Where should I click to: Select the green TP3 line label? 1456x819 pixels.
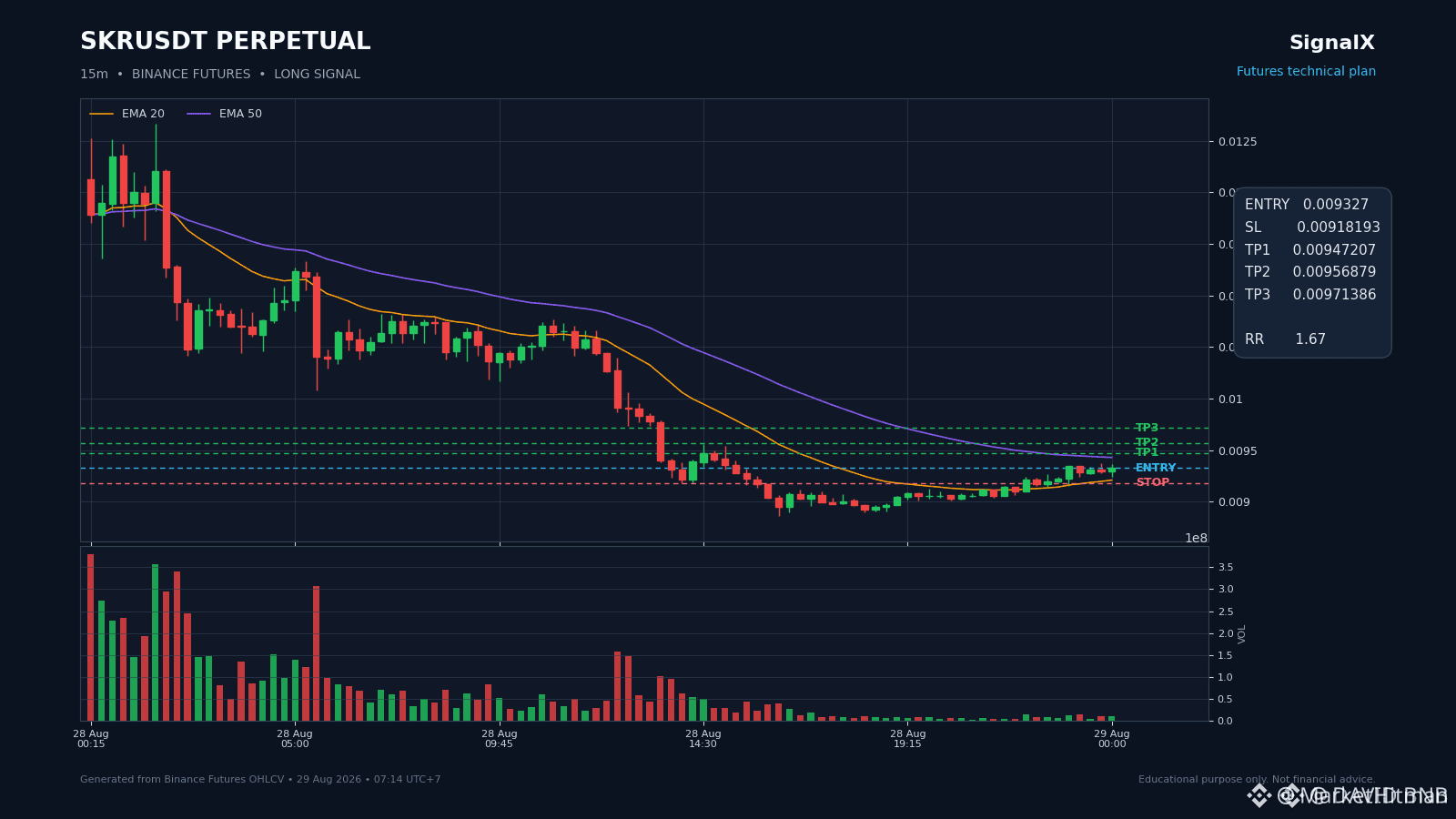[1147, 428]
